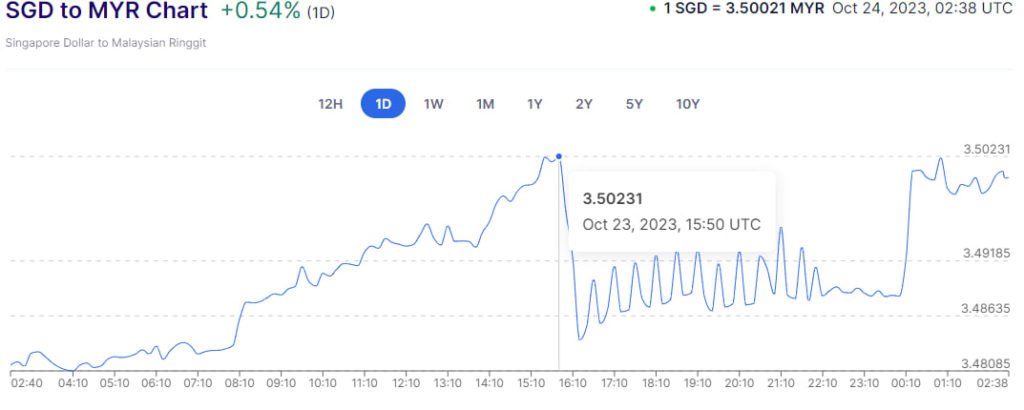Choose the 10Y time range

(x=687, y=104)
